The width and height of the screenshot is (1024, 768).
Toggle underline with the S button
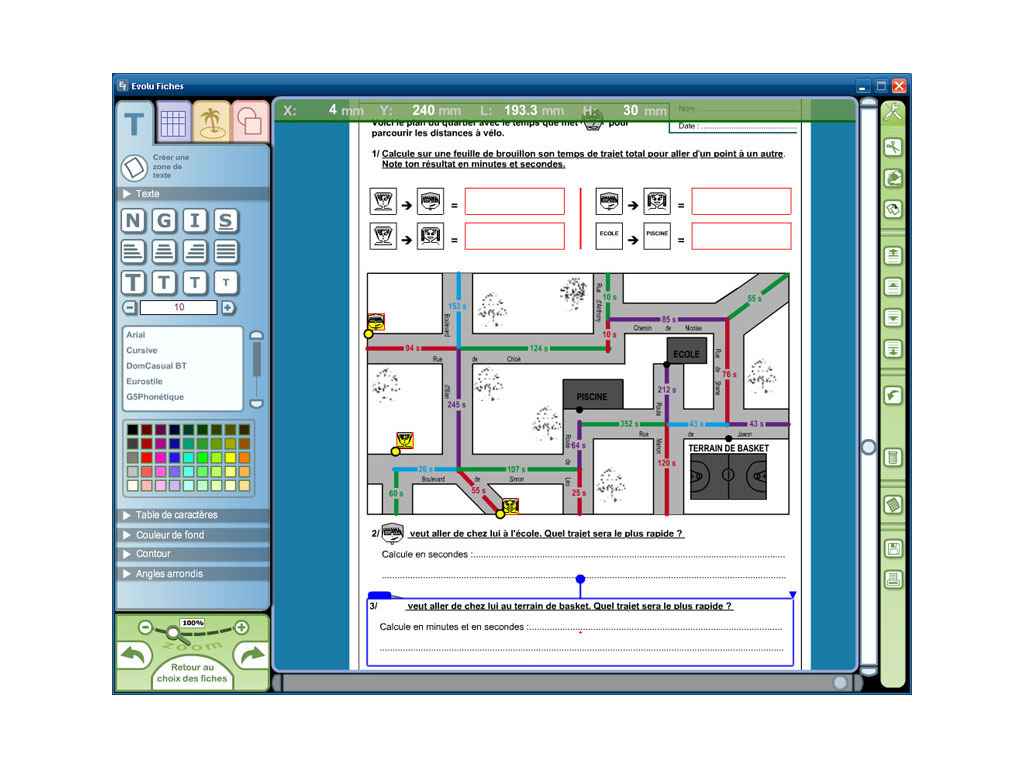click(226, 221)
